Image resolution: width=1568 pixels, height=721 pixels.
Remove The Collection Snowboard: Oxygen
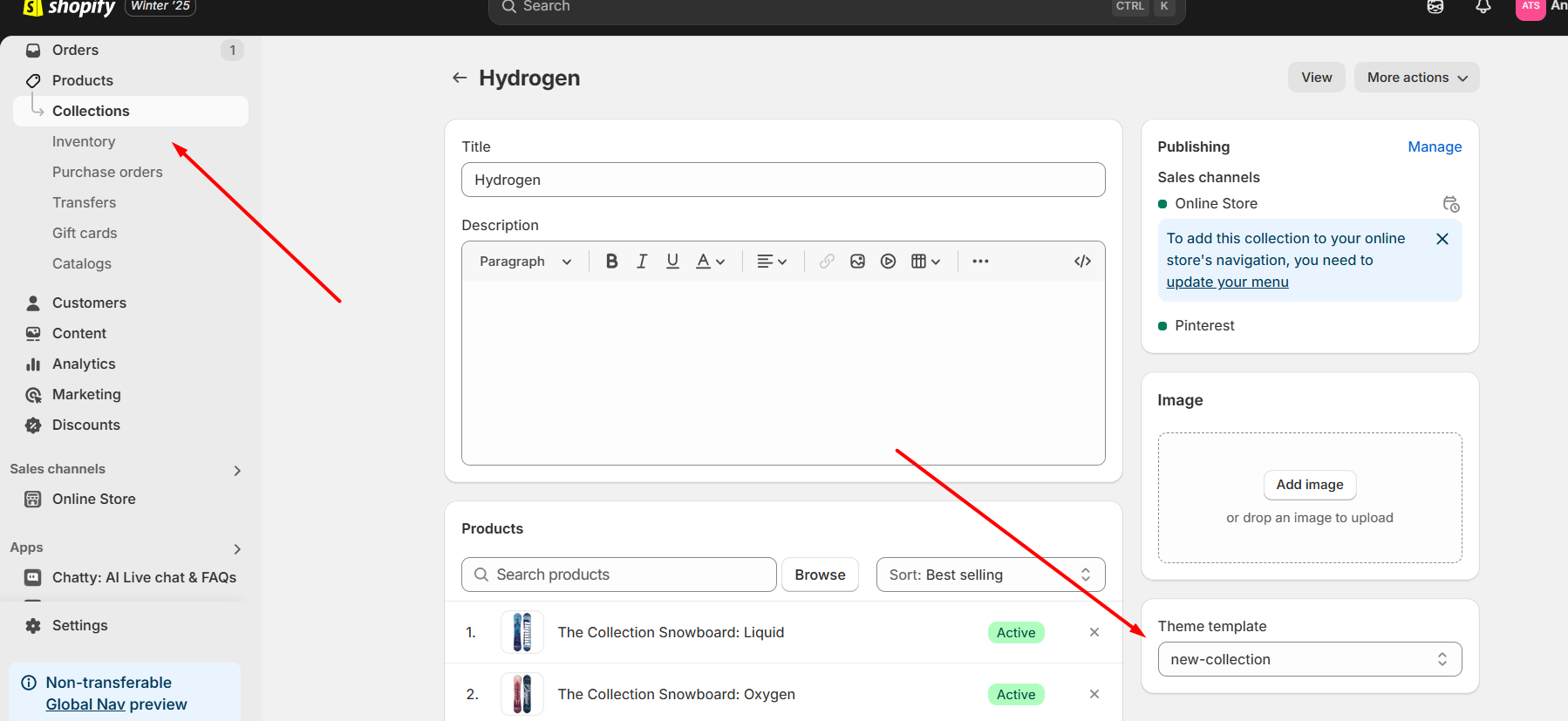[x=1094, y=694]
